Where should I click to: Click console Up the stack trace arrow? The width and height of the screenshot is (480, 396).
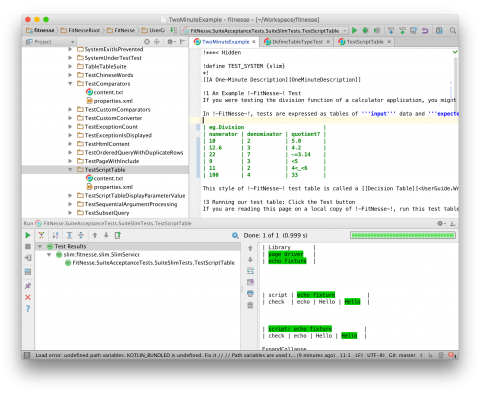[250, 248]
